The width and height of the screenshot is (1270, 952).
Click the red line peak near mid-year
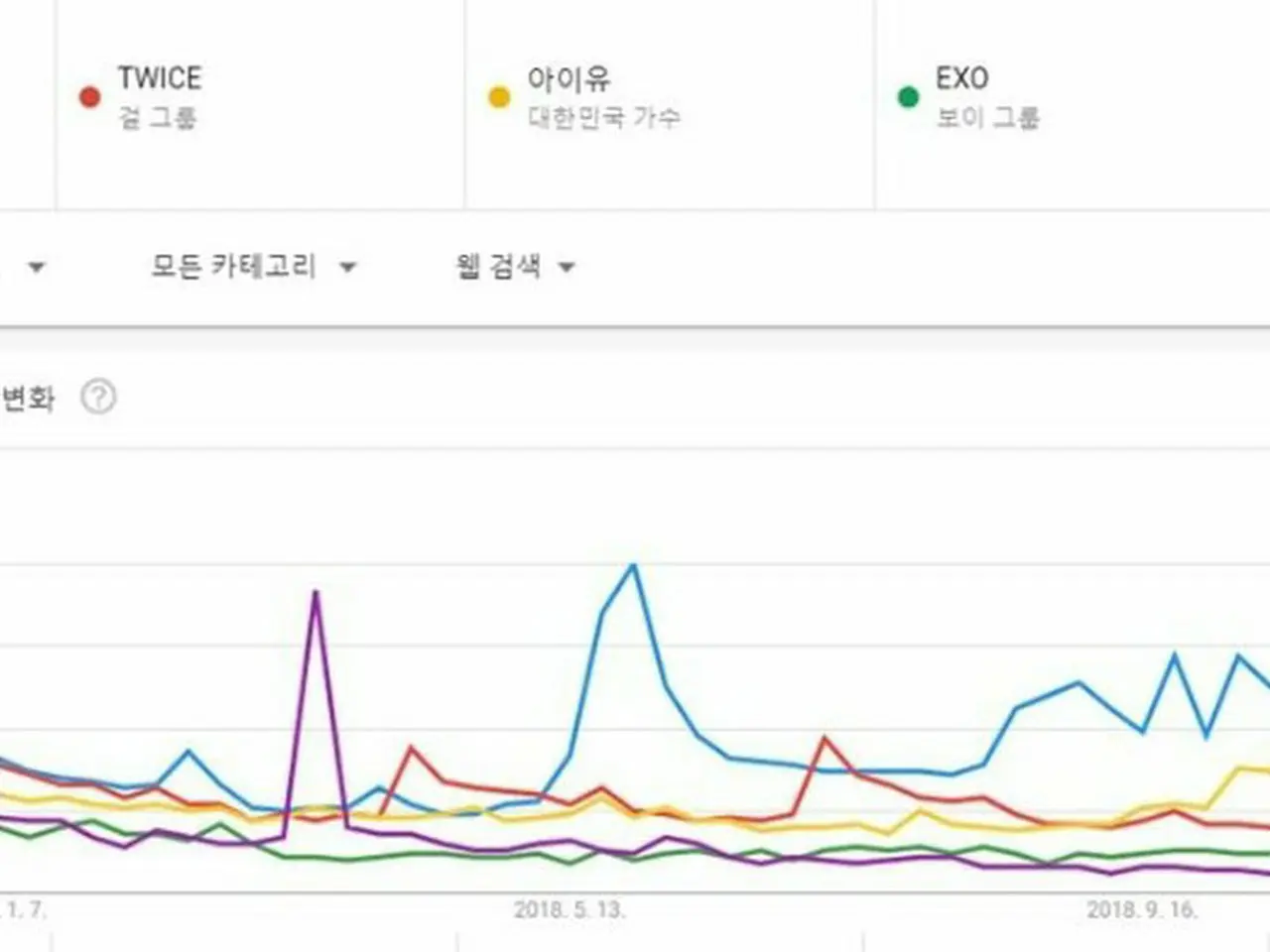tap(824, 738)
